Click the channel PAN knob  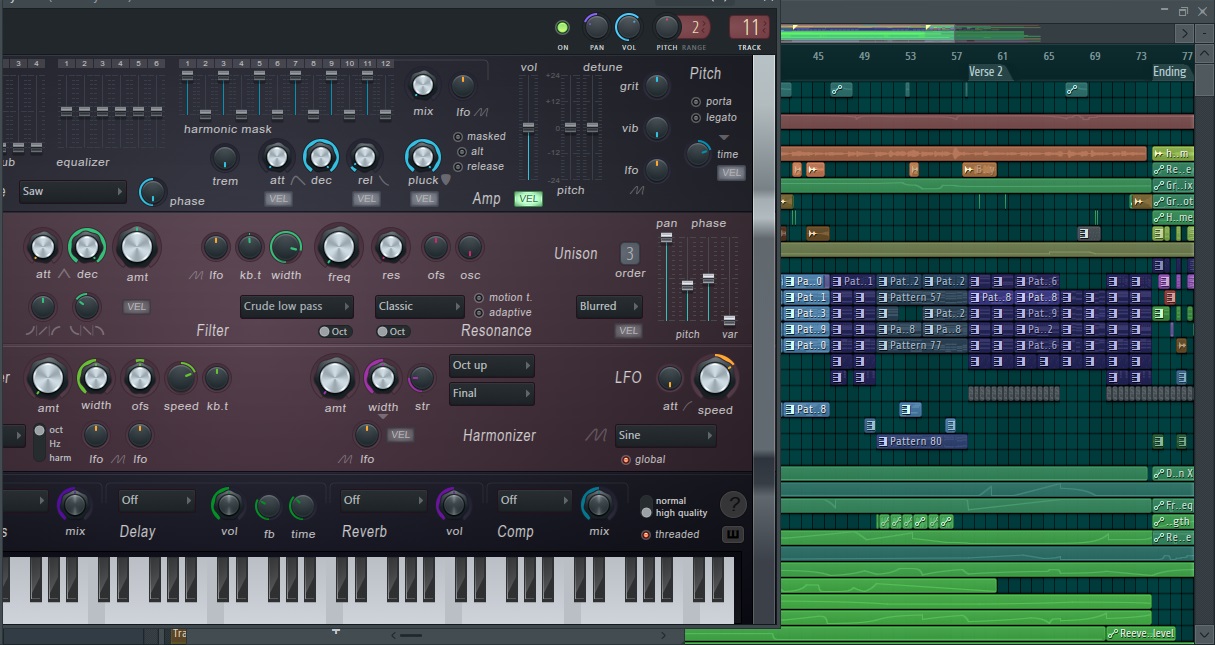pos(596,27)
